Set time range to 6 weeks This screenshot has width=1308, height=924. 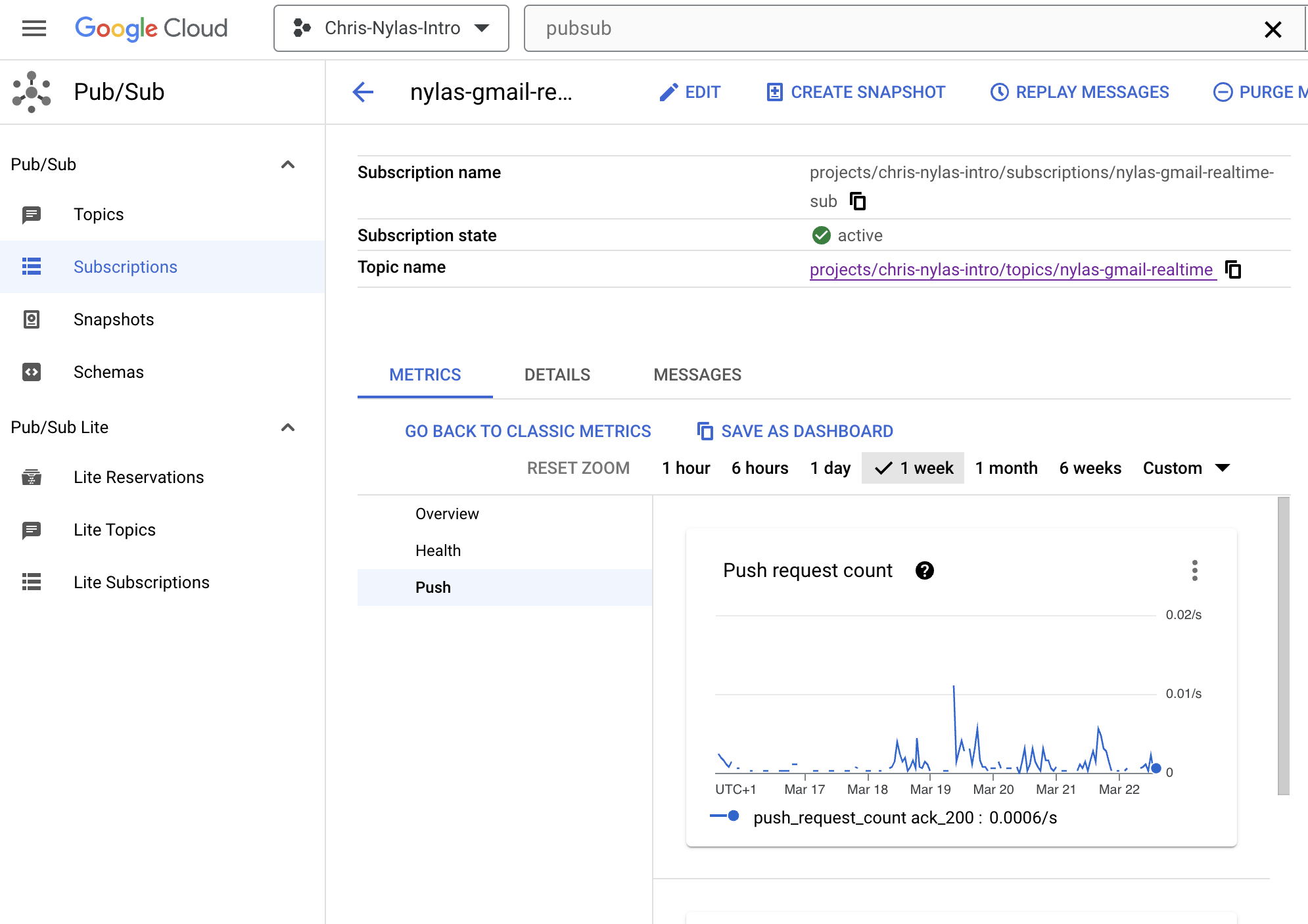1090,468
